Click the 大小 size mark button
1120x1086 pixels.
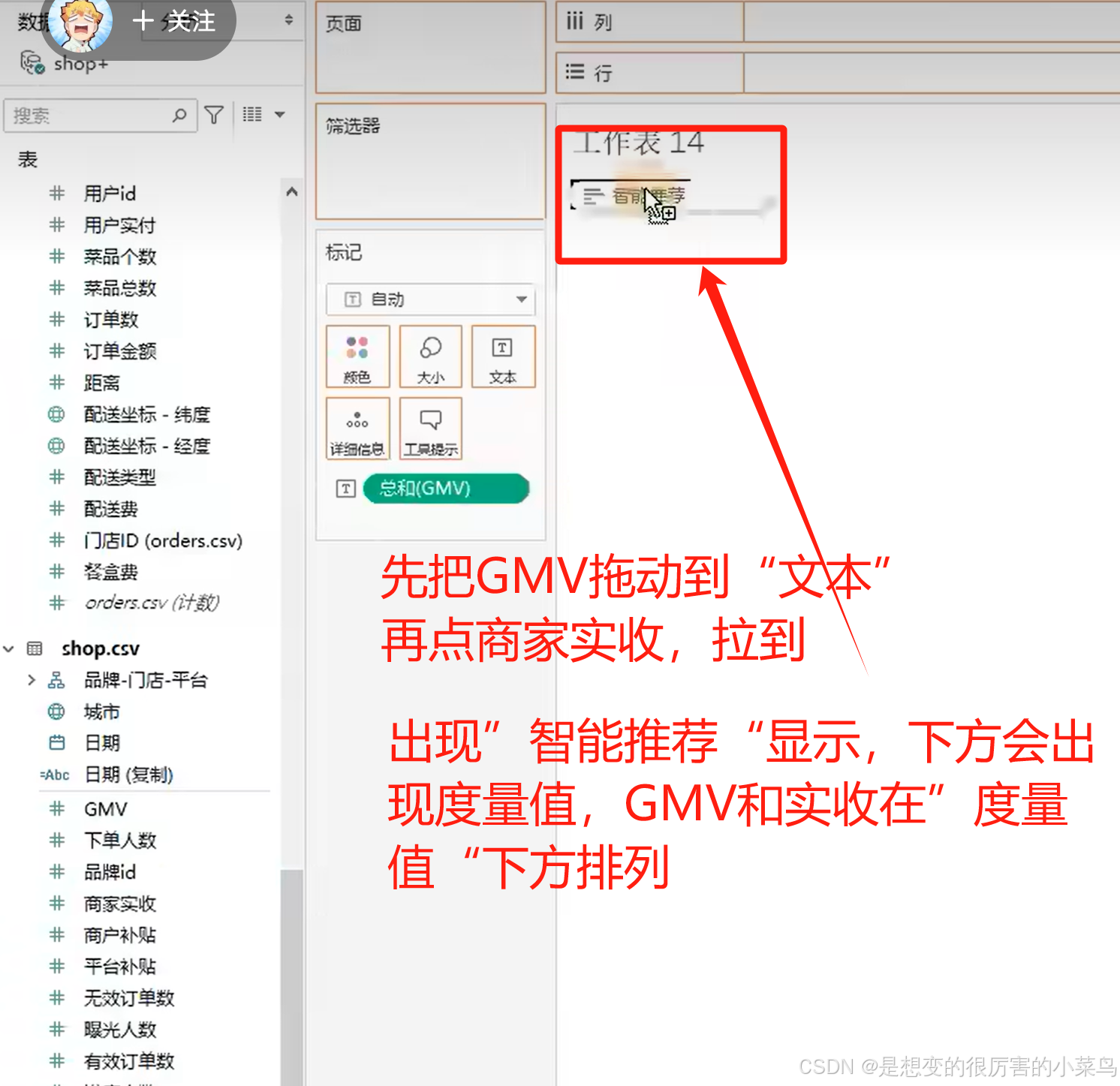[x=430, y=356]
